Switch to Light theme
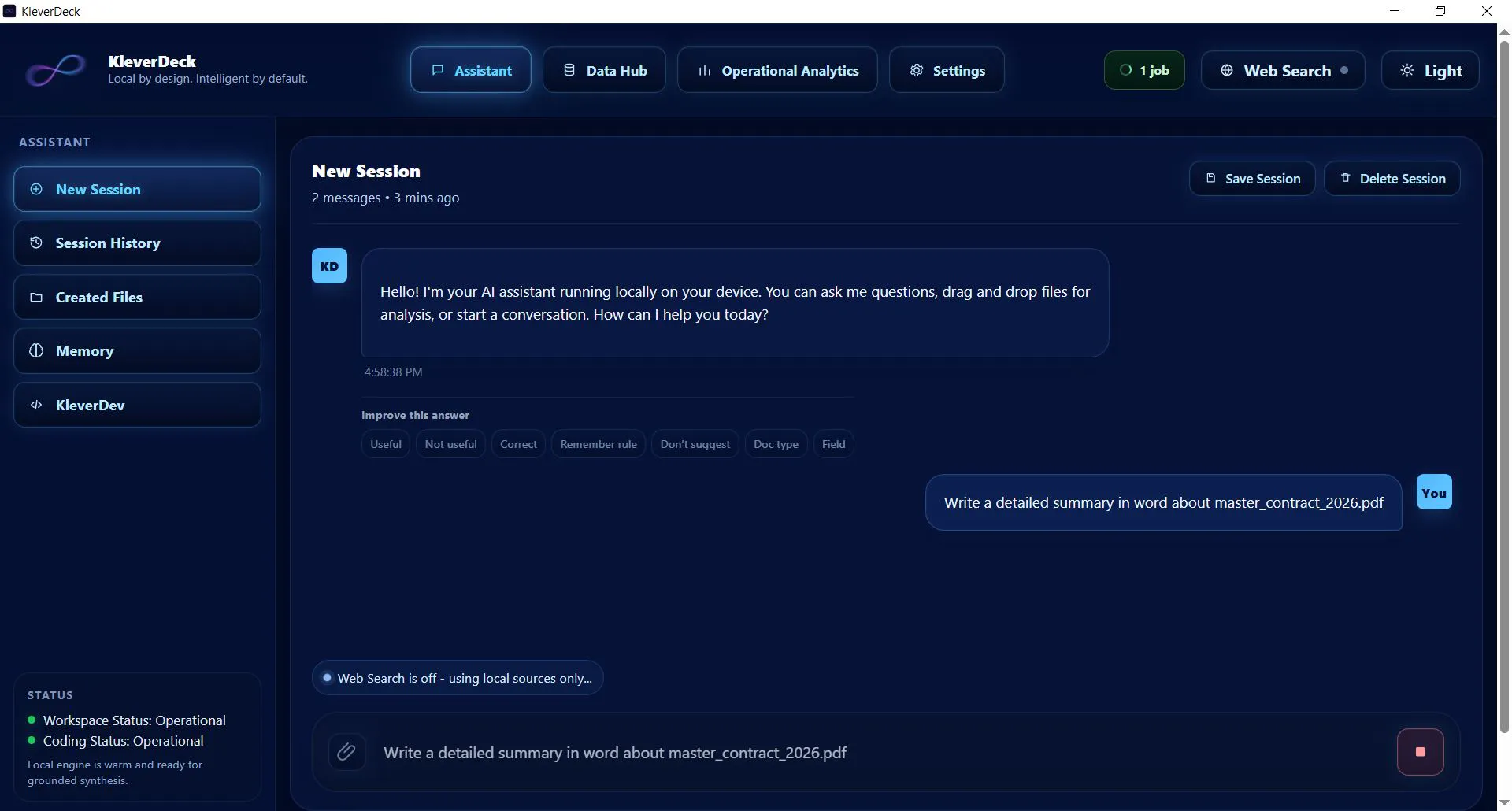The height and width of the screenshot is (811, 1512). pyautogui.click(x=1430, y=70)
